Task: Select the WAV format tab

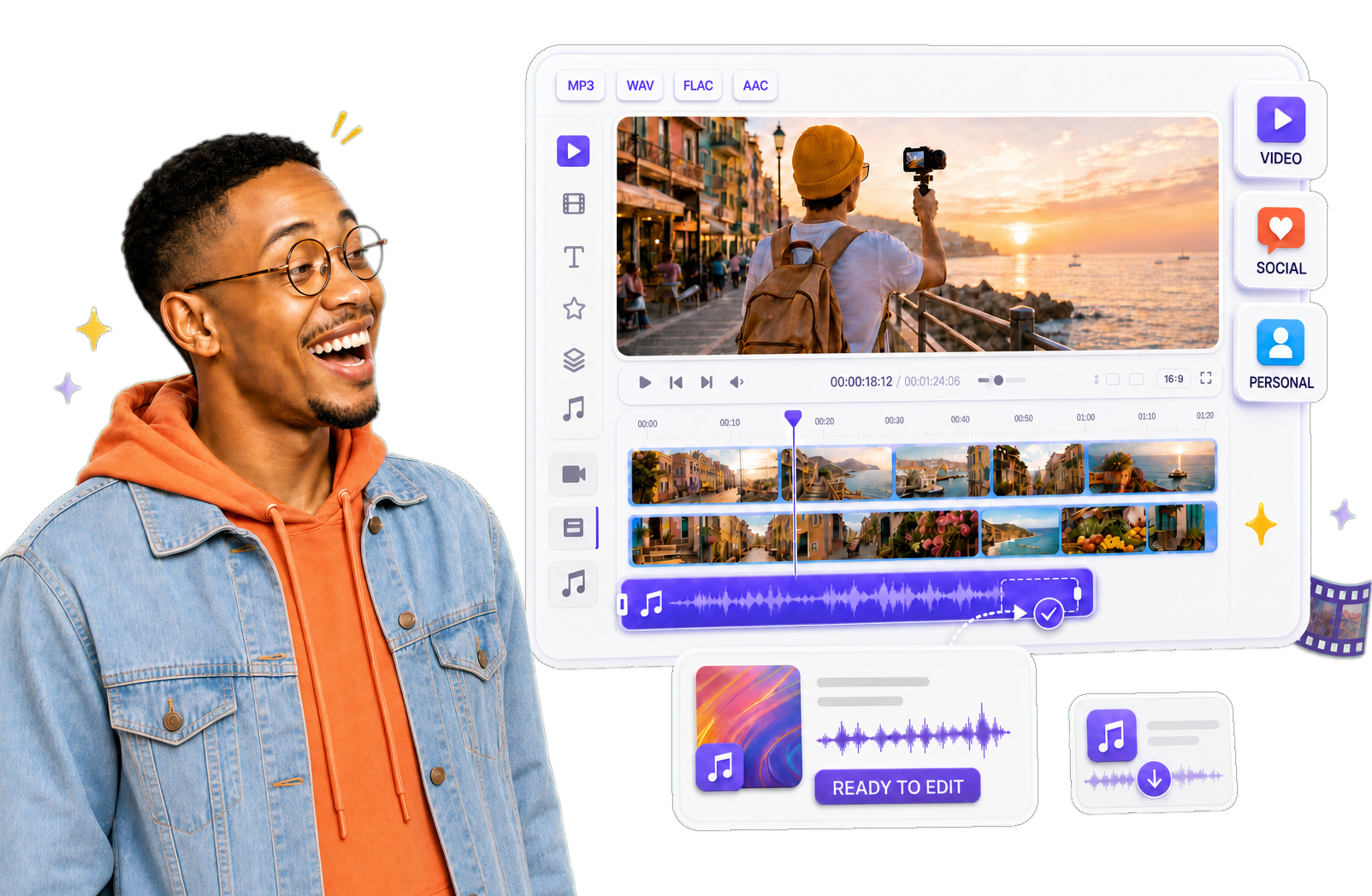Action: tap(640, 85)
